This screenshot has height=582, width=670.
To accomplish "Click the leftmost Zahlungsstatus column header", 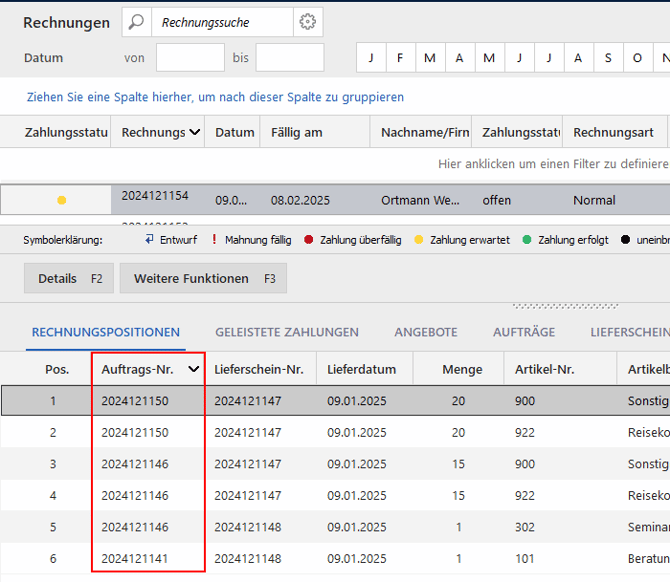I will (55, 132).
